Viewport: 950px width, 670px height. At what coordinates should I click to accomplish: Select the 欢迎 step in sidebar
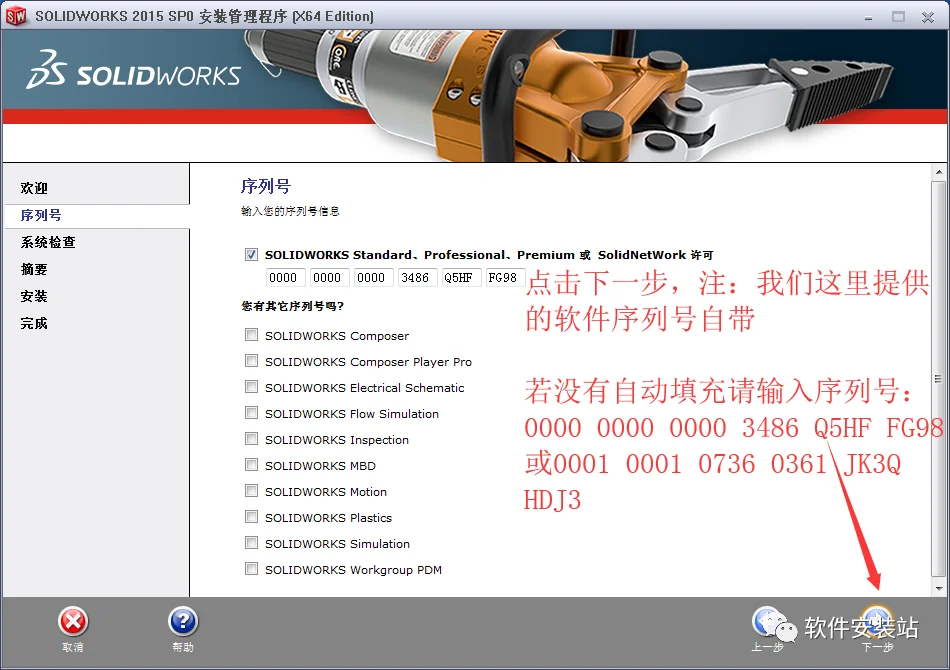34,188
